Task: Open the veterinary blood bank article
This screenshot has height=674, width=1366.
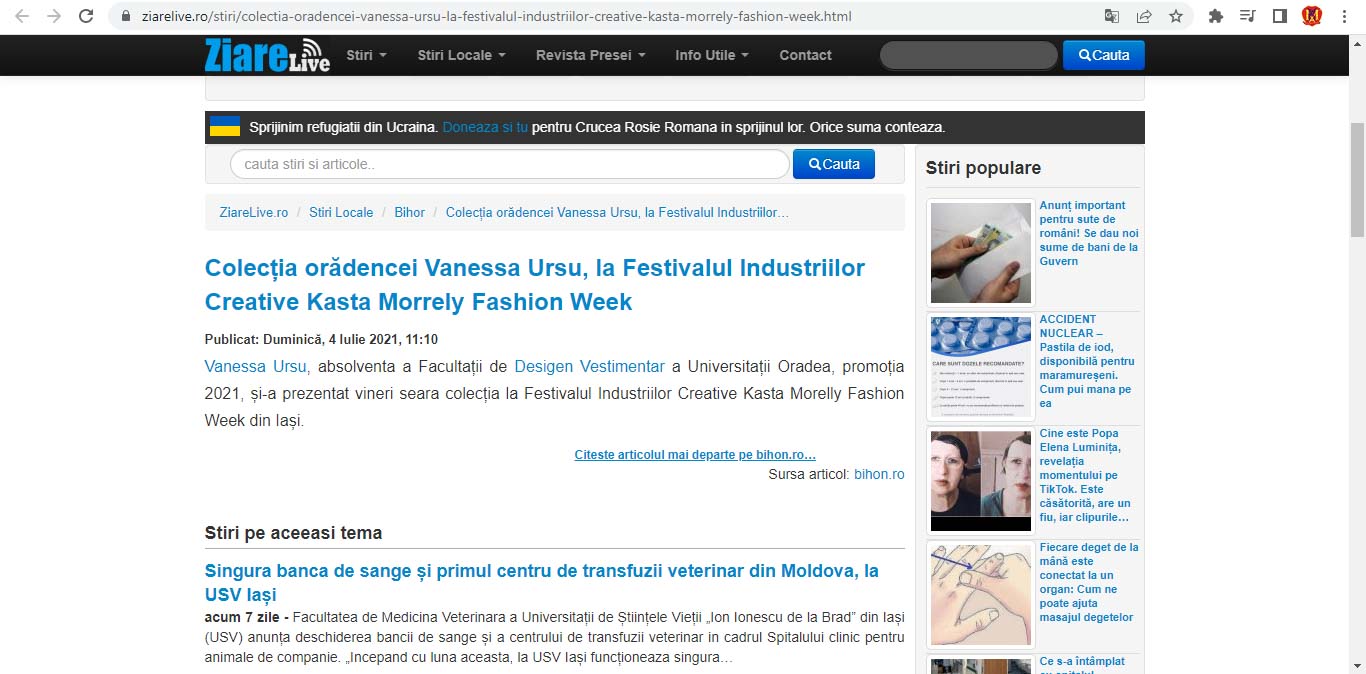Action: pyautogui.click(x=542, y=583)
